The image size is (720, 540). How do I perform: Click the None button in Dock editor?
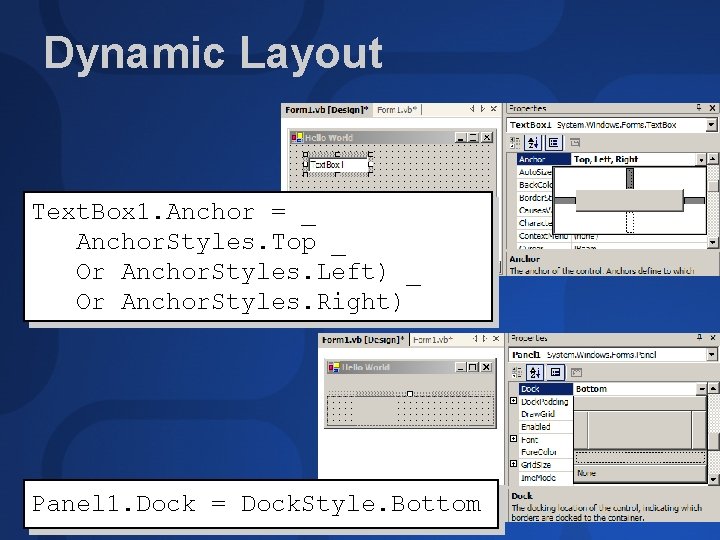tap(640, 473)
